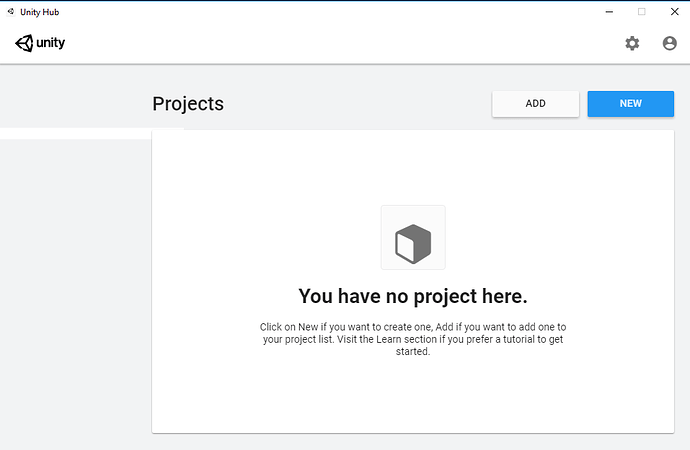Screen dimensions: 690x450
Task: Open settings with the gear icon
Action: [632, 43]
